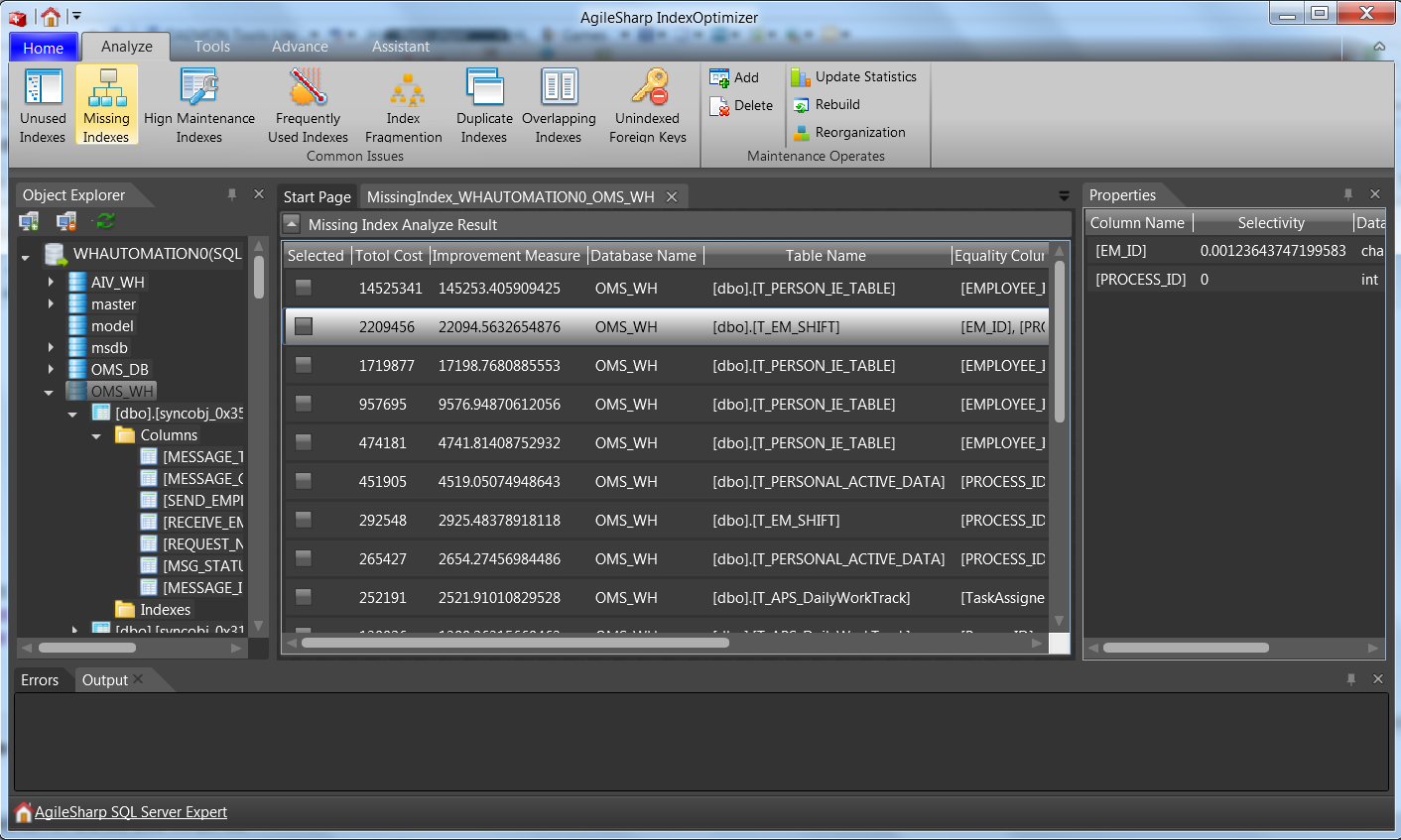1401x840 pixels.
Task: Sort by Totol Cost column header
Action: click(x=389, y=255)
